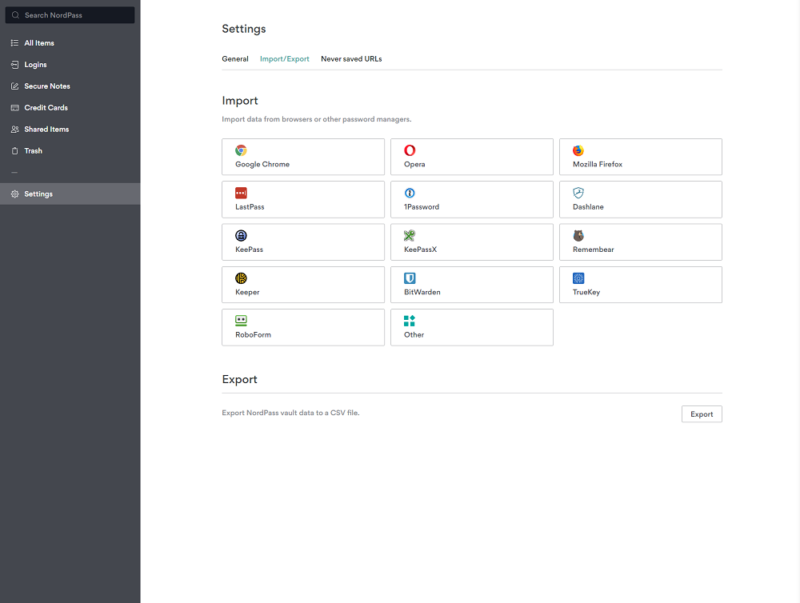Import from Mozilla Firefox
This screenshot has width=800, height=603.
pyautogui.click(x=640, y=156)
